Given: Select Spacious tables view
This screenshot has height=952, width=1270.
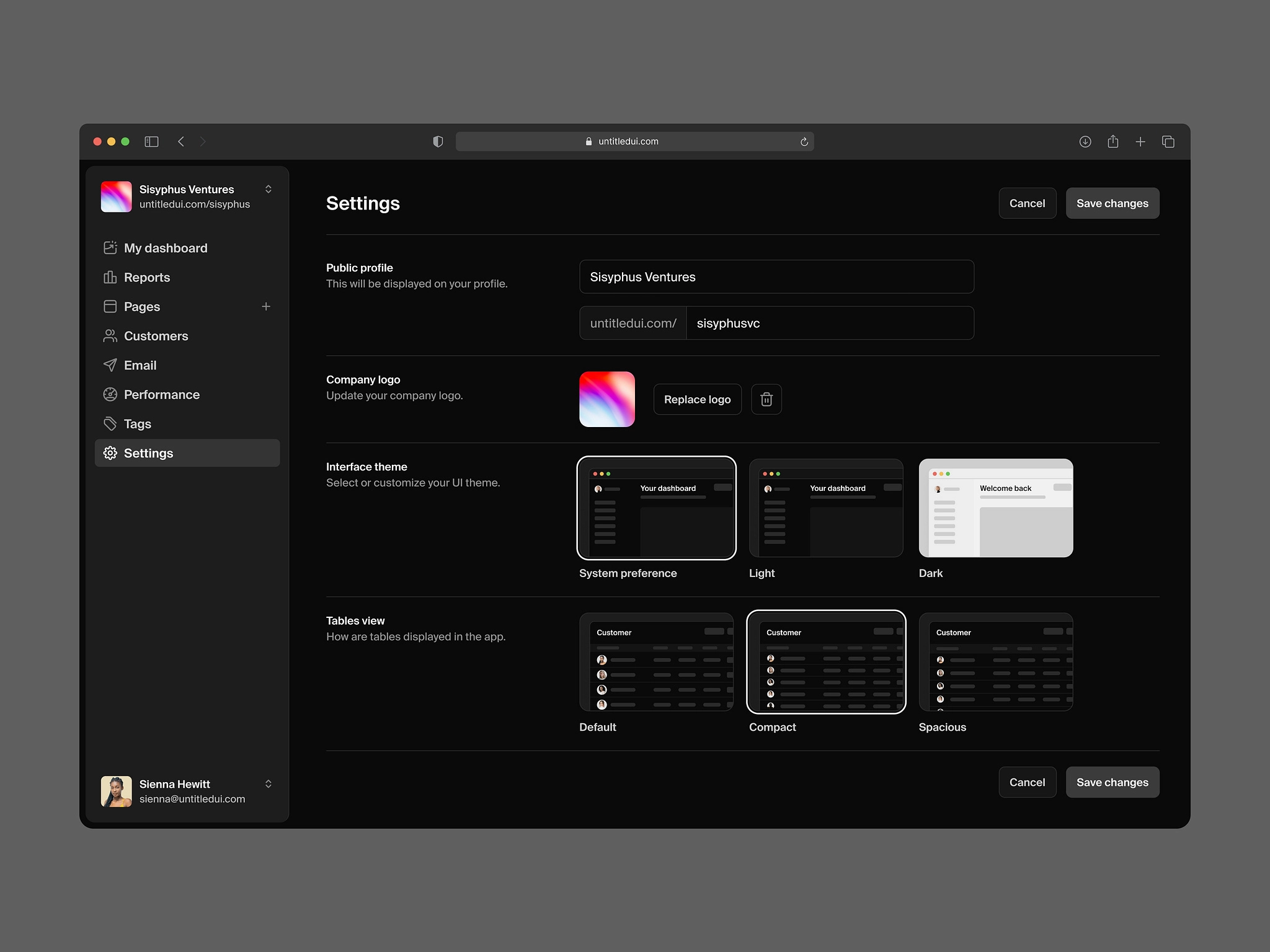Looking at the screenshot, I should point(996,662).
